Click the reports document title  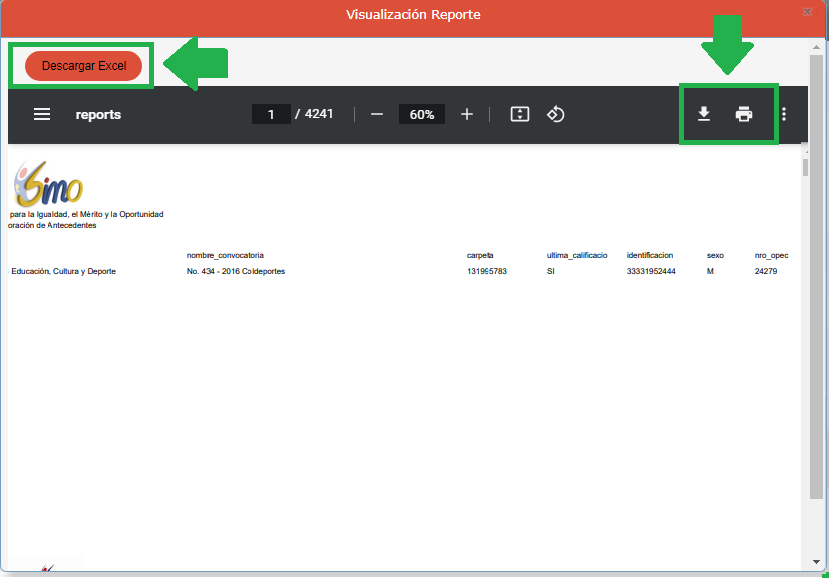[98, 114]
